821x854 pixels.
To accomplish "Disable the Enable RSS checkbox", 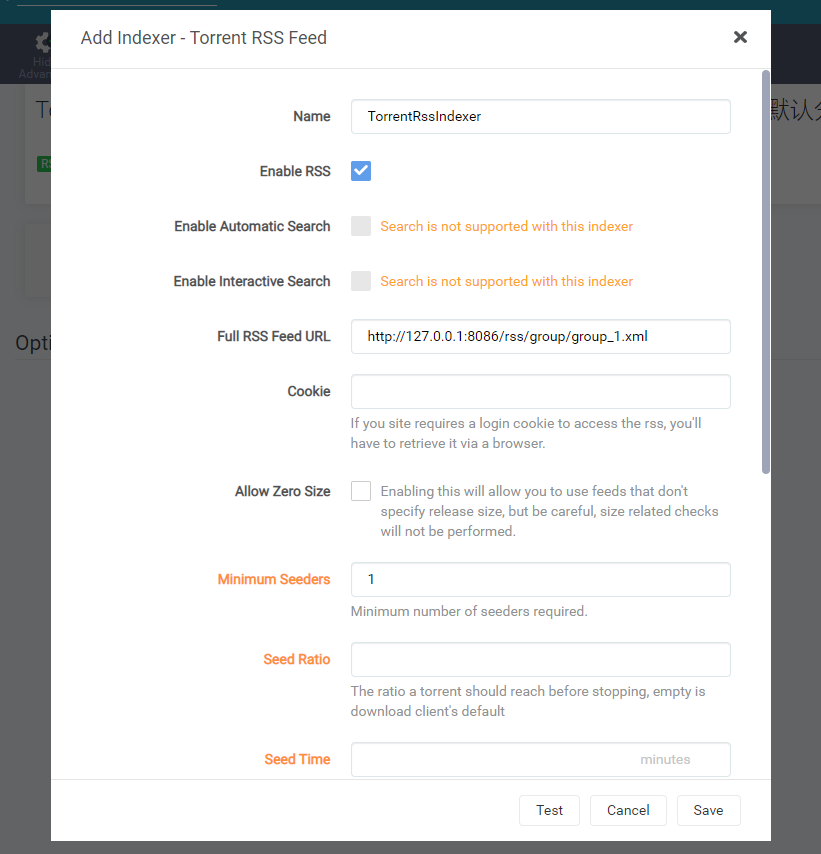I will point(361,171).
